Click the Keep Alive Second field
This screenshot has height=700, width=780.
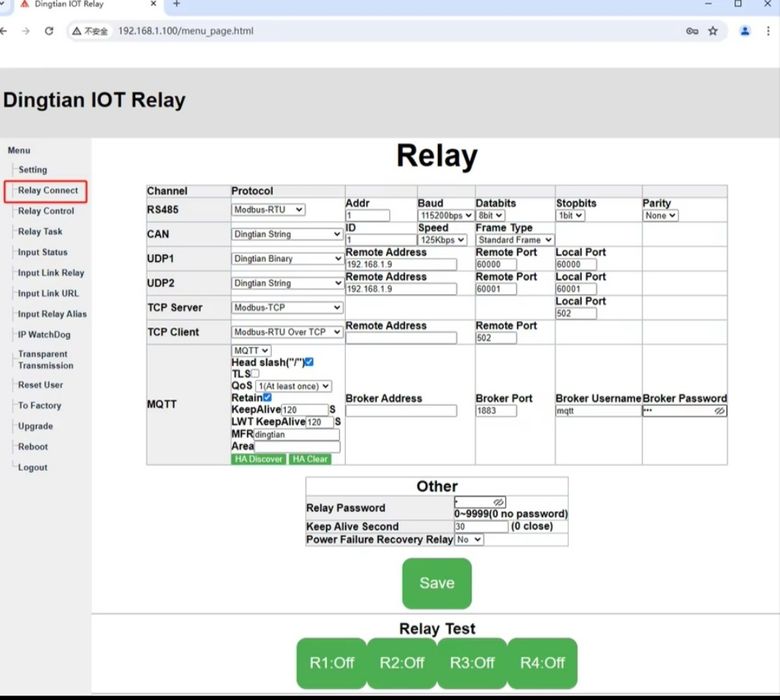click(x=481, y=526)
